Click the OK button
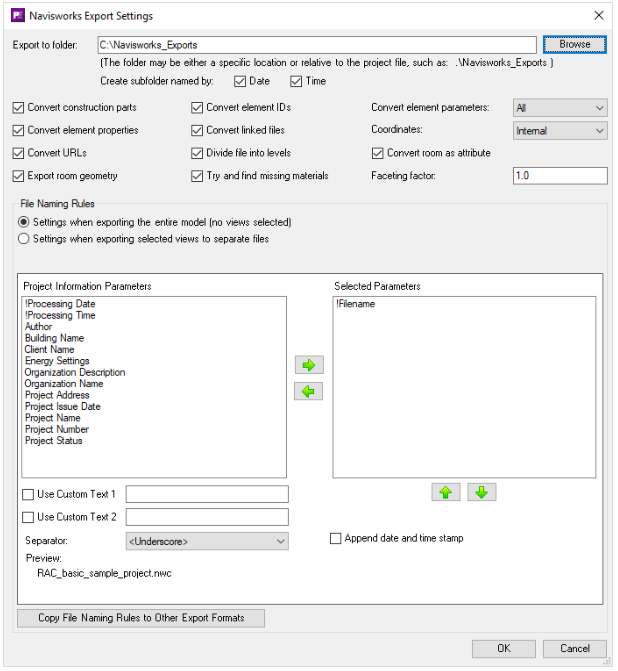Viewport: 618px width, 671px height. 504,649
